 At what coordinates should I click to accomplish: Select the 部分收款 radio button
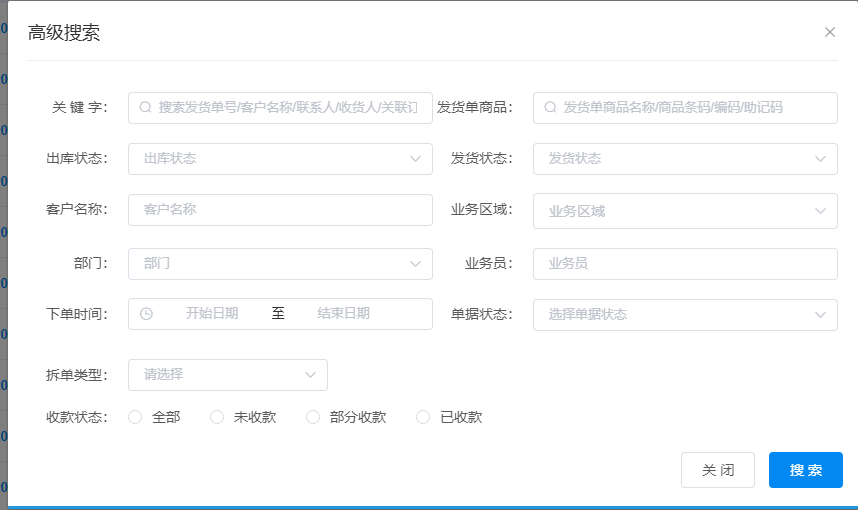click(313, 417)
